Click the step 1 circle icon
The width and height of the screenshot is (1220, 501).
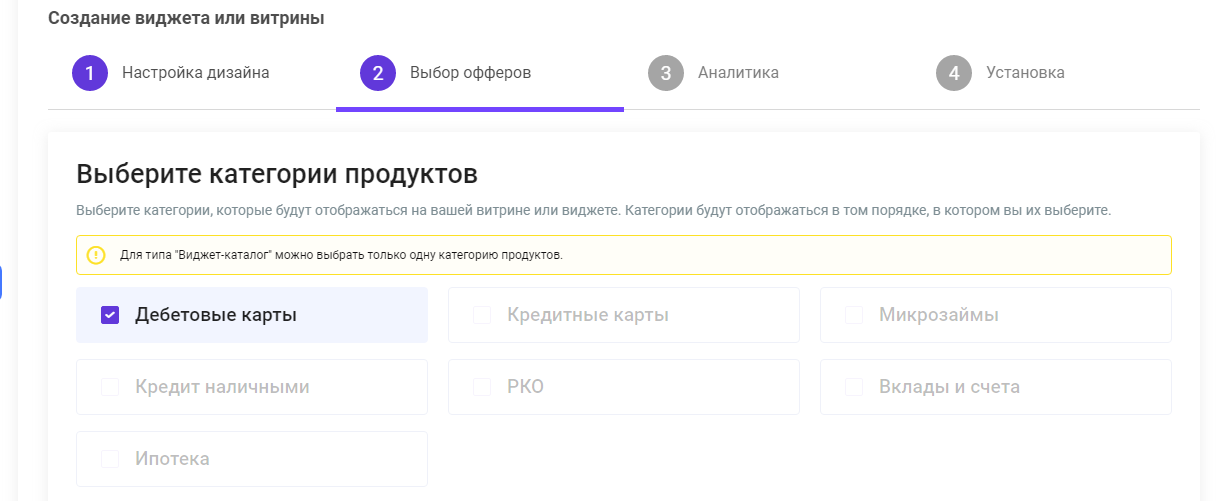(x=90, y=73)
